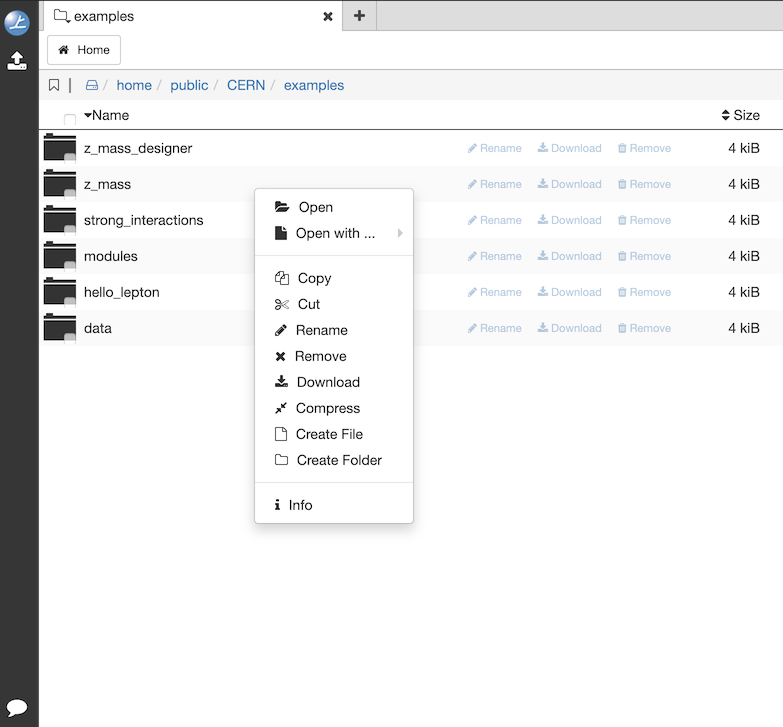This screenshot has width=783, height=727.
Task: Choose Open with ... in the context menu
Action: (334, 233)
